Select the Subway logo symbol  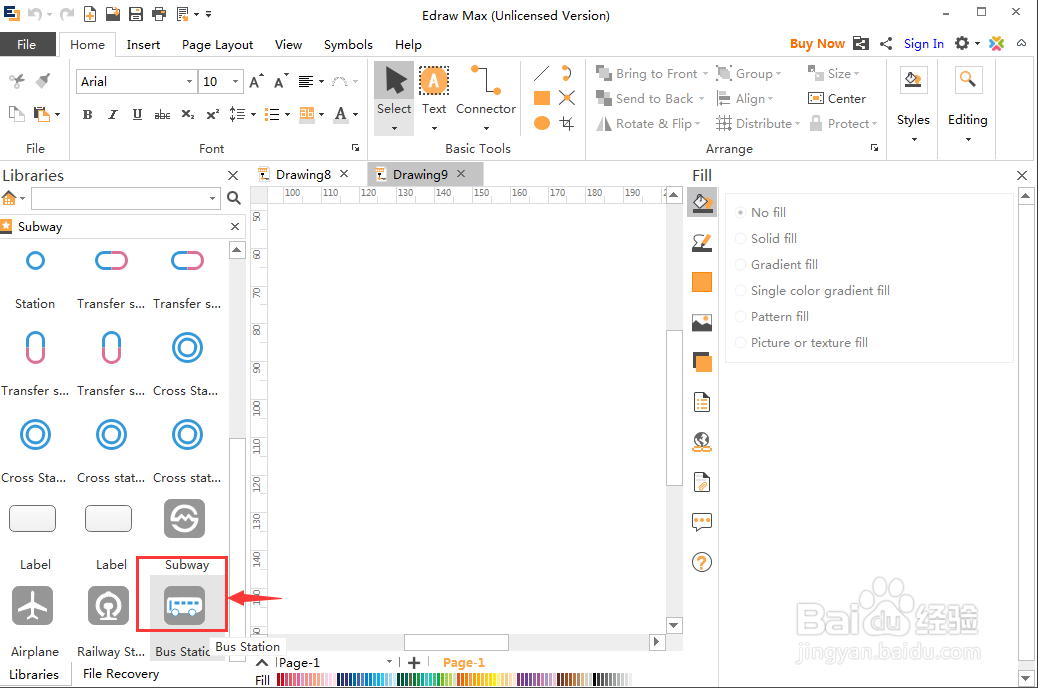pos(185,518)
